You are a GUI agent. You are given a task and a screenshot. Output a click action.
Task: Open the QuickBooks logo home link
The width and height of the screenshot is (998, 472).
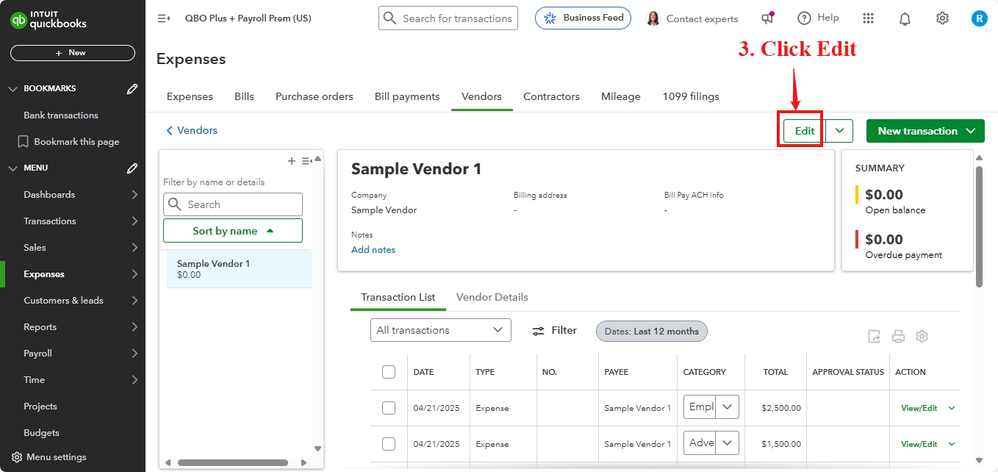48,20
